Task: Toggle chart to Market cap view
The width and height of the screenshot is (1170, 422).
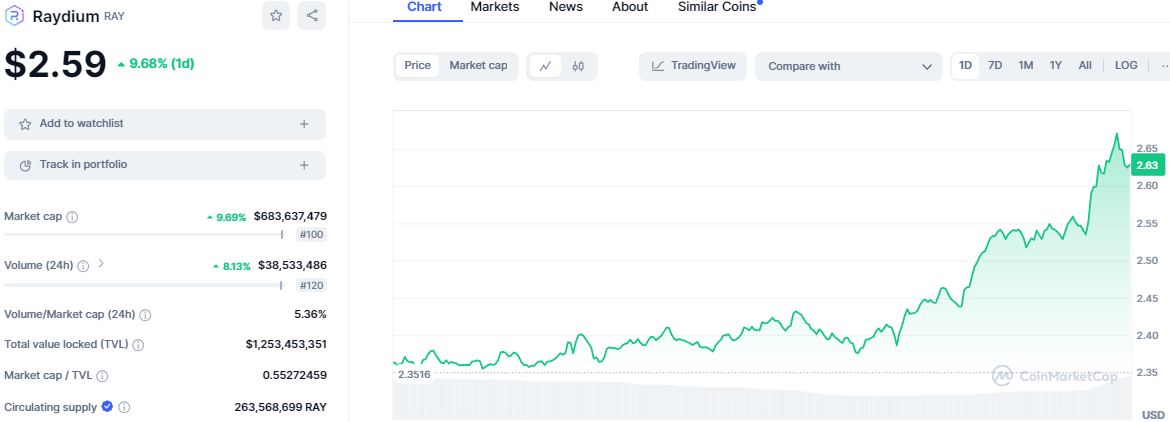Action: point(478,66)
